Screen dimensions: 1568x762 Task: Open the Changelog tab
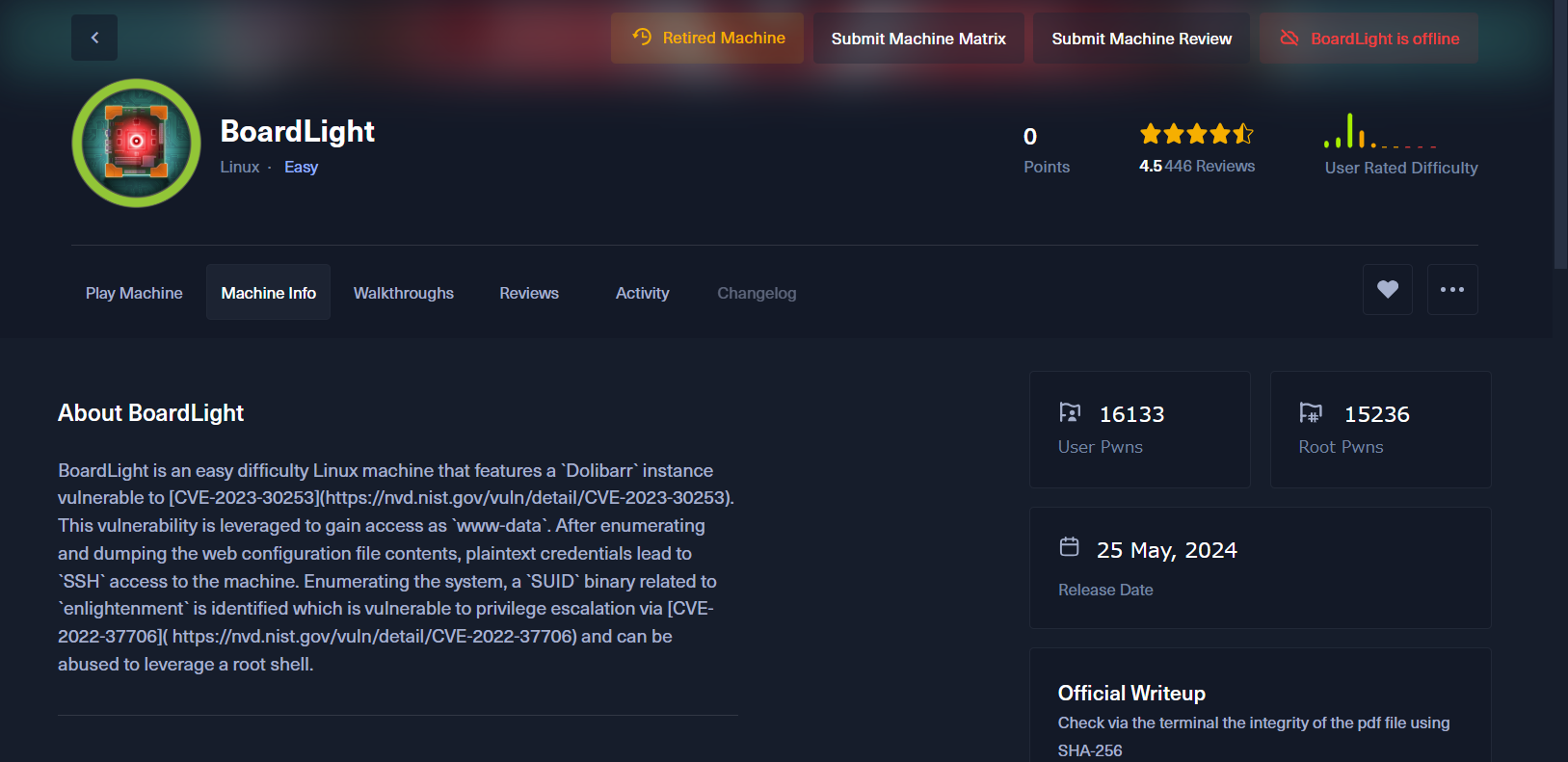coord(757,293)
